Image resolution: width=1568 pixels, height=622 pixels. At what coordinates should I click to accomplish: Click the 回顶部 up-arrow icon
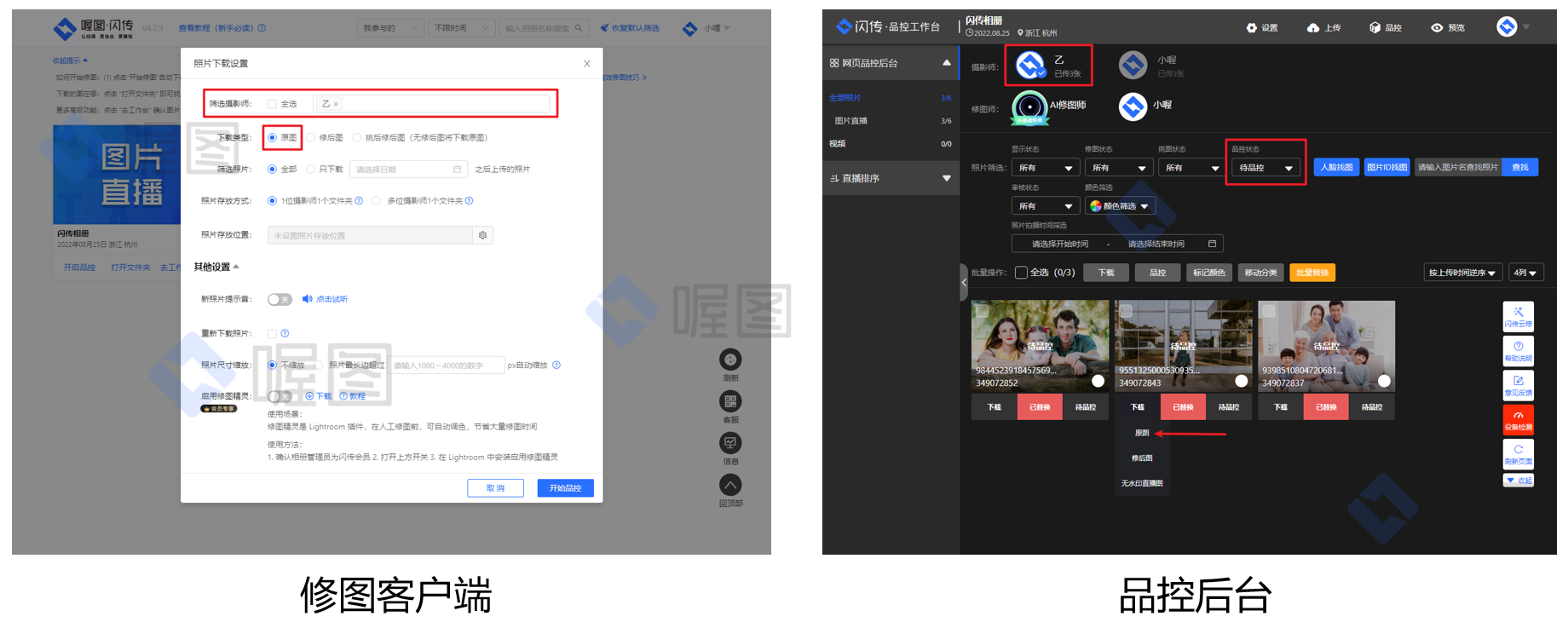click(x=730, y=485)
